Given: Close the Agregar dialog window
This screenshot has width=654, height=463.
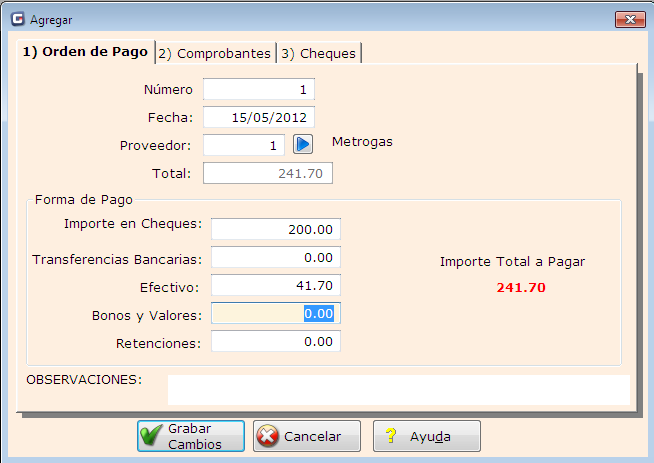Looking at the screenshot, I should pos(628,19).
